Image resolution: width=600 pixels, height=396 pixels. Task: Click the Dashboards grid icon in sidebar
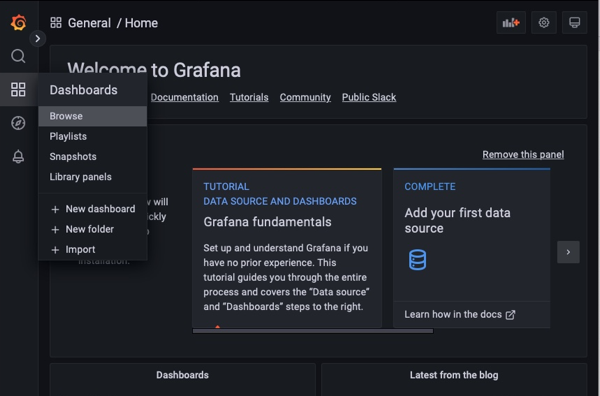(x=18, y=90)
